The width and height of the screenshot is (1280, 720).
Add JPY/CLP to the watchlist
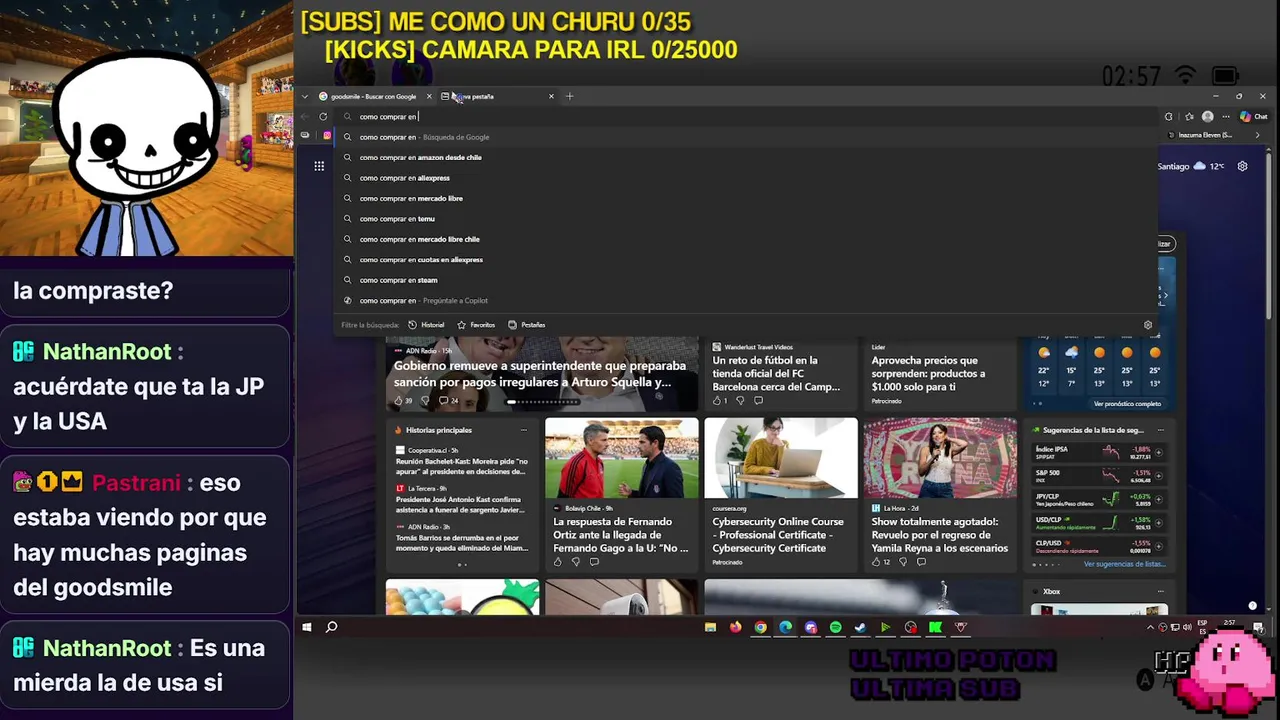coord(1159,500)
